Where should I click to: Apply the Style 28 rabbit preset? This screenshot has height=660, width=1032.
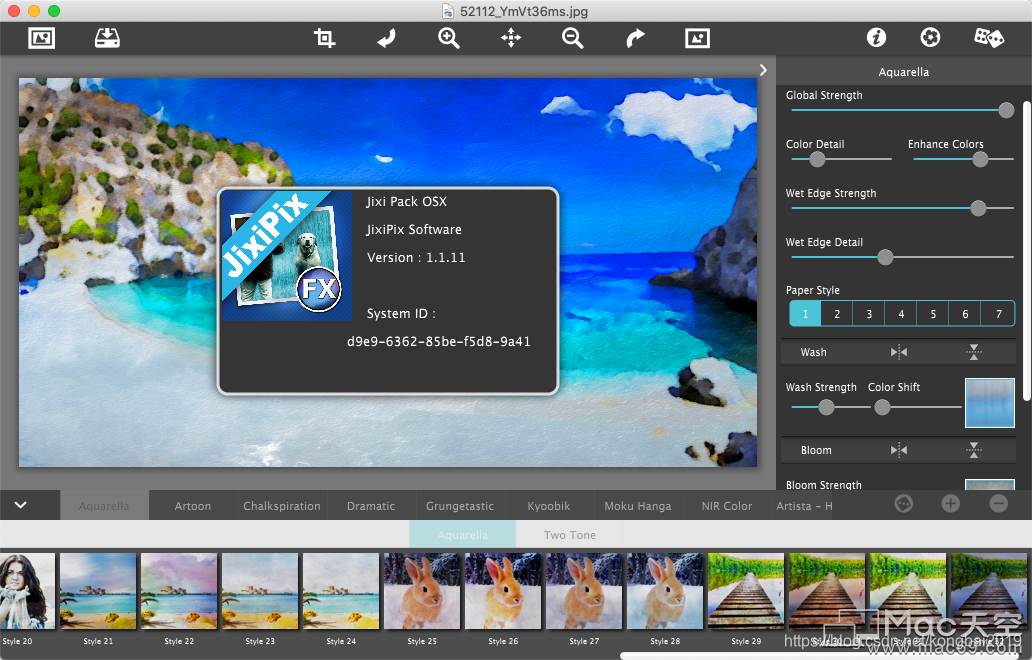tap(665, 591)
